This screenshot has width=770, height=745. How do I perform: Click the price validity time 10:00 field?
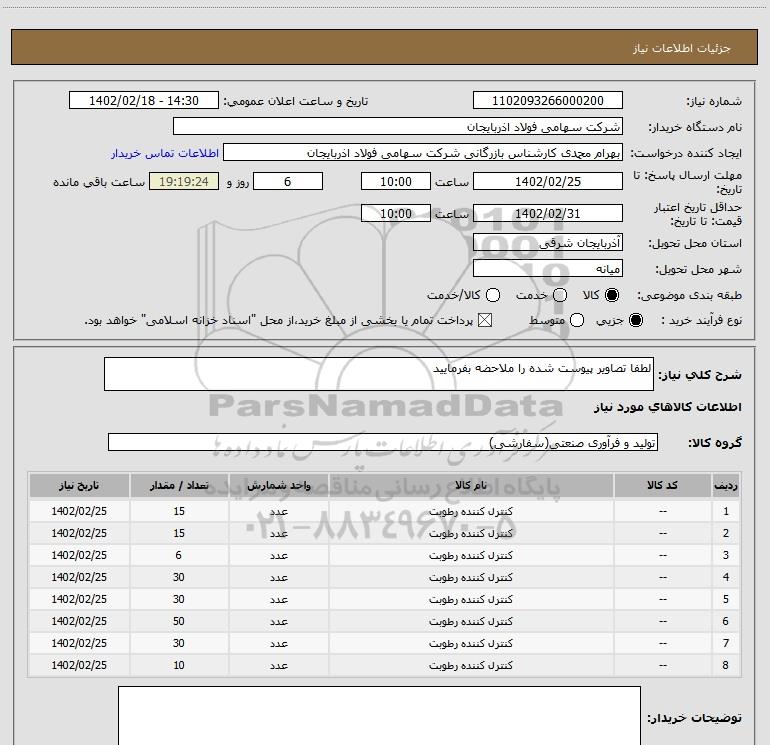click(x=396, y=213)
